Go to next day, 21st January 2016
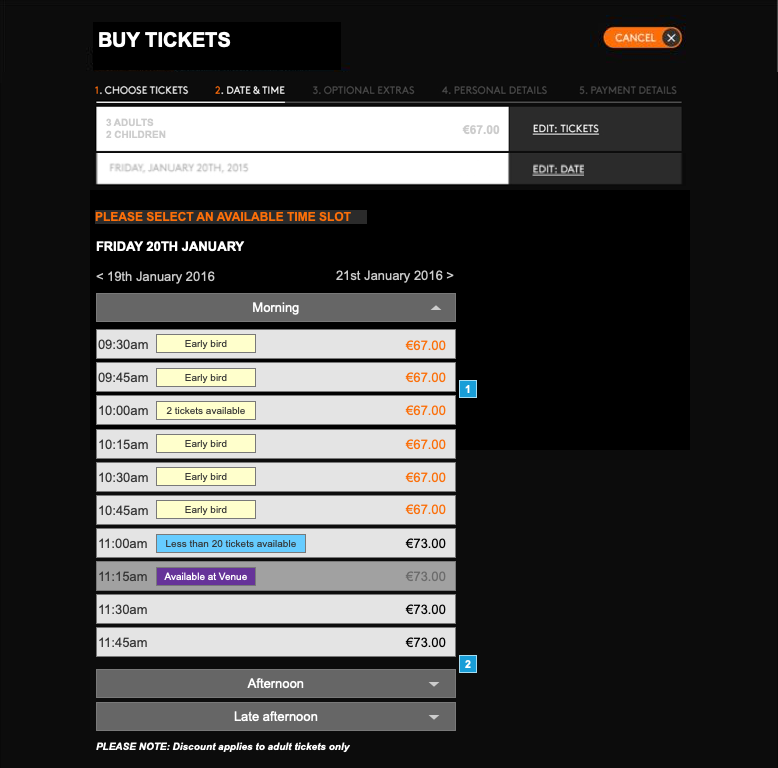778x768 pixels. 394,275
